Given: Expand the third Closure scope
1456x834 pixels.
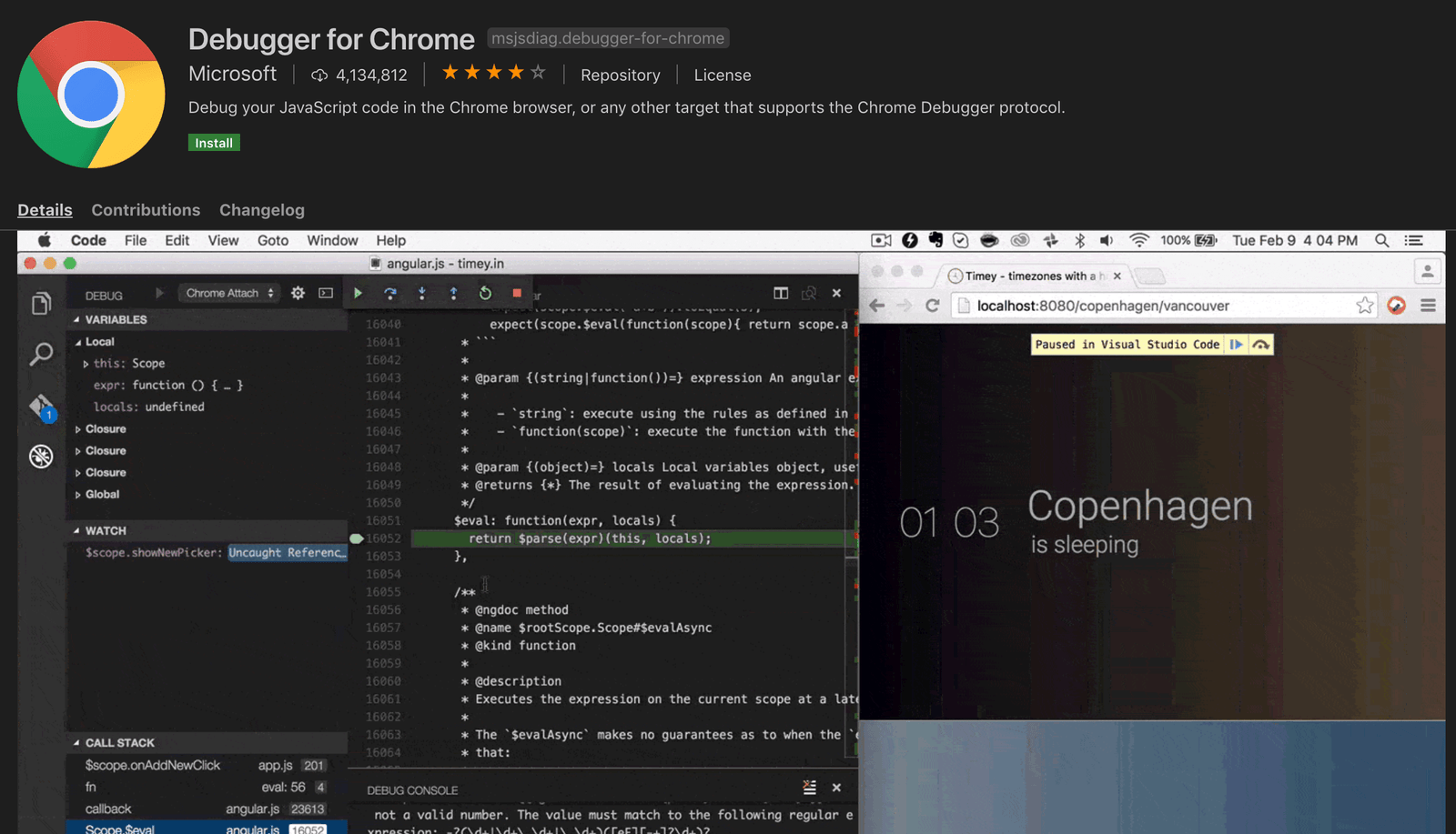Looking at the screenshot, I should coord(100,472).
